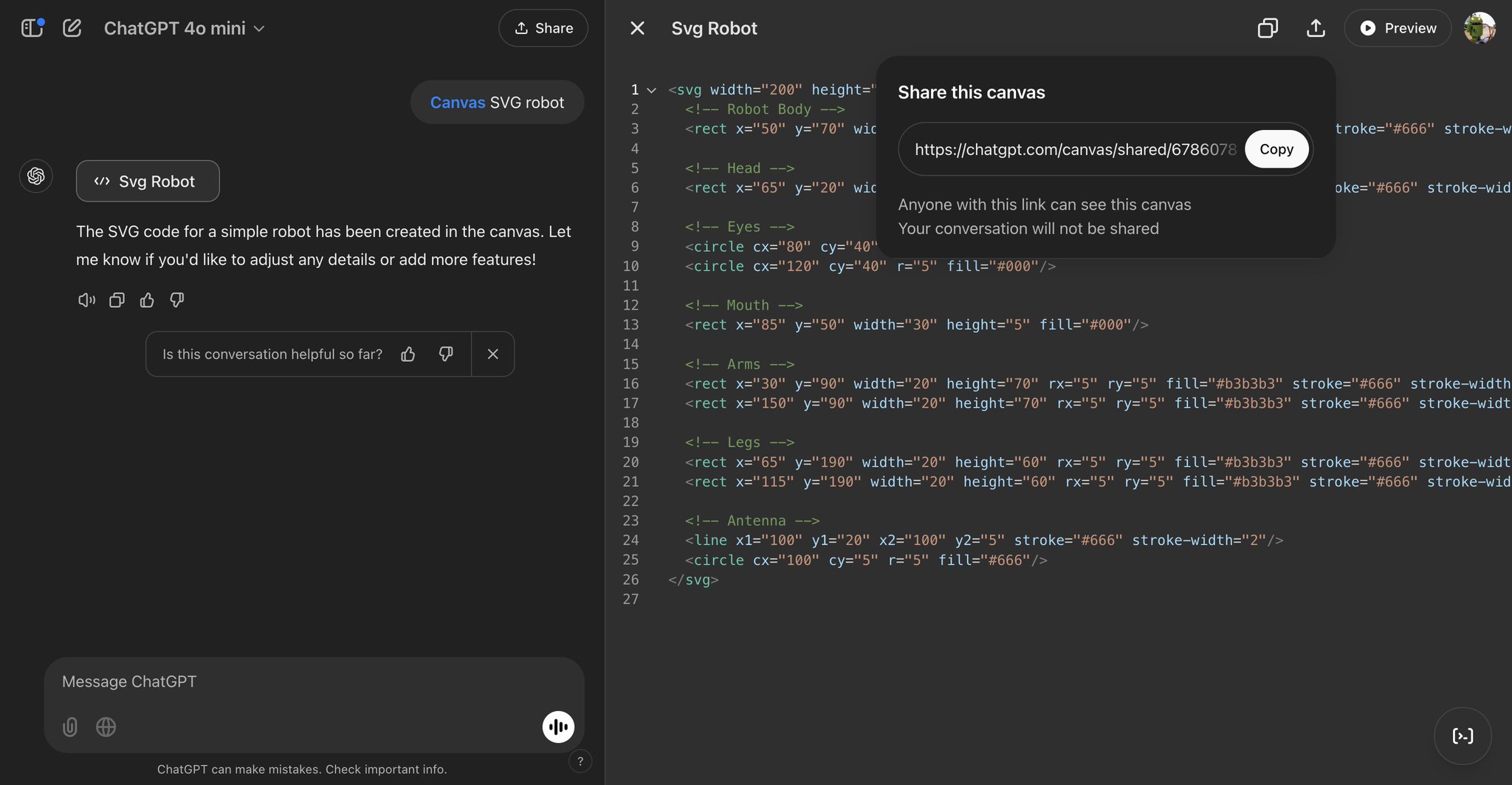Open the Preview of the SVG
This screenshot has width=1512, height=785.
[1398, 28]
